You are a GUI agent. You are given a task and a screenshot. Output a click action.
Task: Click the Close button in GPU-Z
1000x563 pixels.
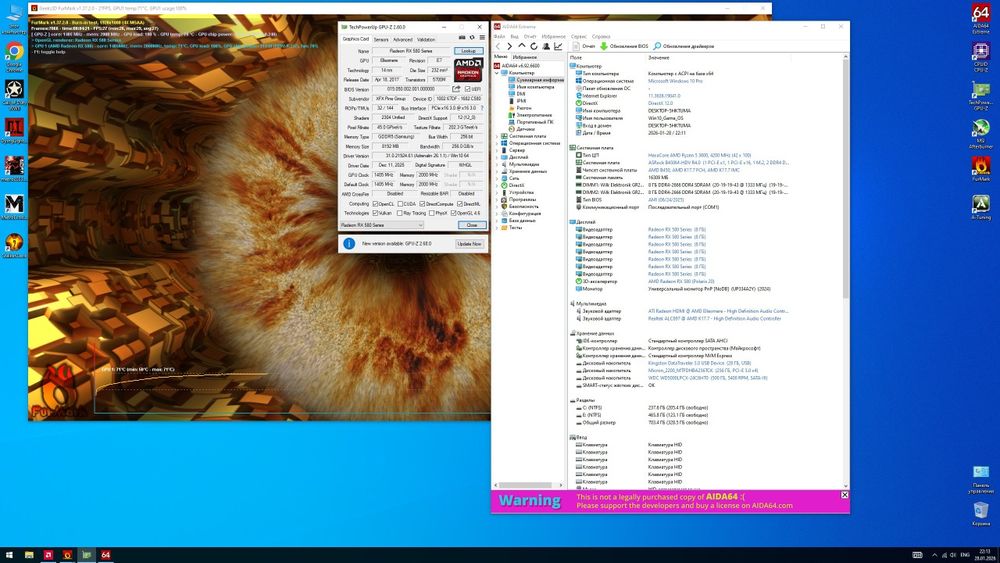[x=472, y=225]
